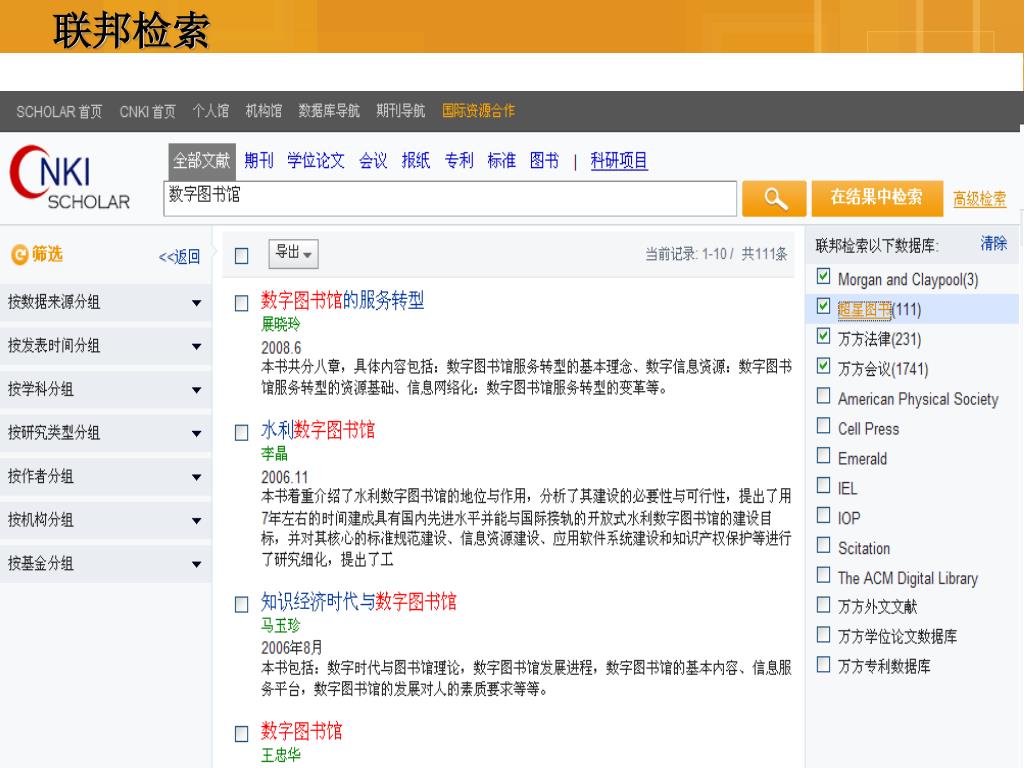Click author name 展晓玲
The image size is (1024, 768).
click(x=280, y=325)
